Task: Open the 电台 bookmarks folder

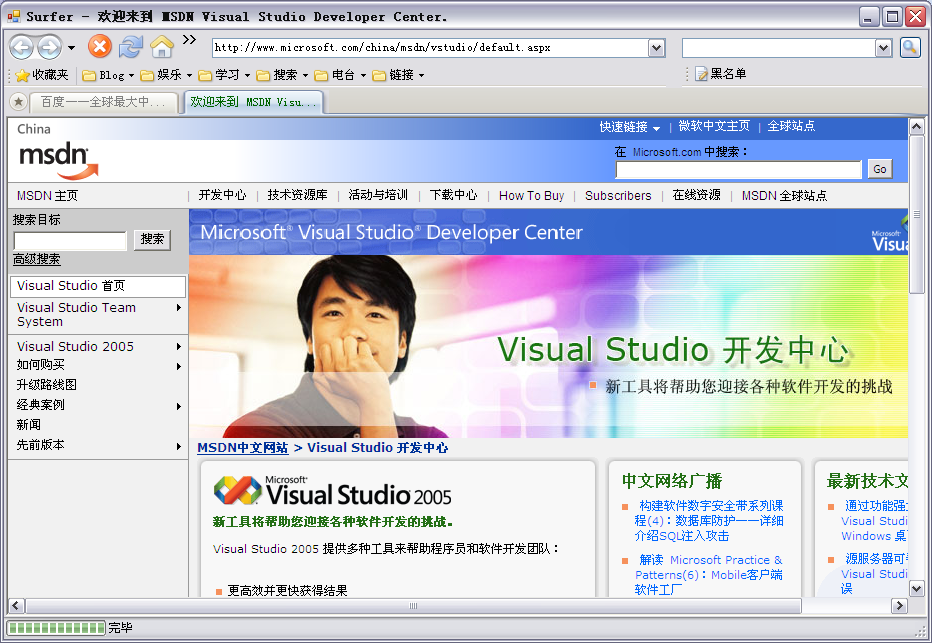Action: pos(340,75)
